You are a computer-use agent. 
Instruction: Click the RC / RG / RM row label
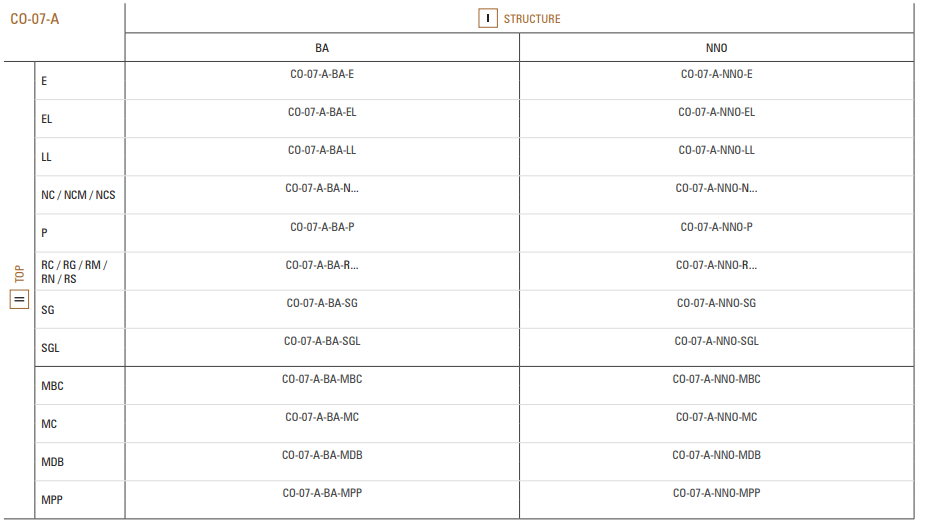click(74, 272)
